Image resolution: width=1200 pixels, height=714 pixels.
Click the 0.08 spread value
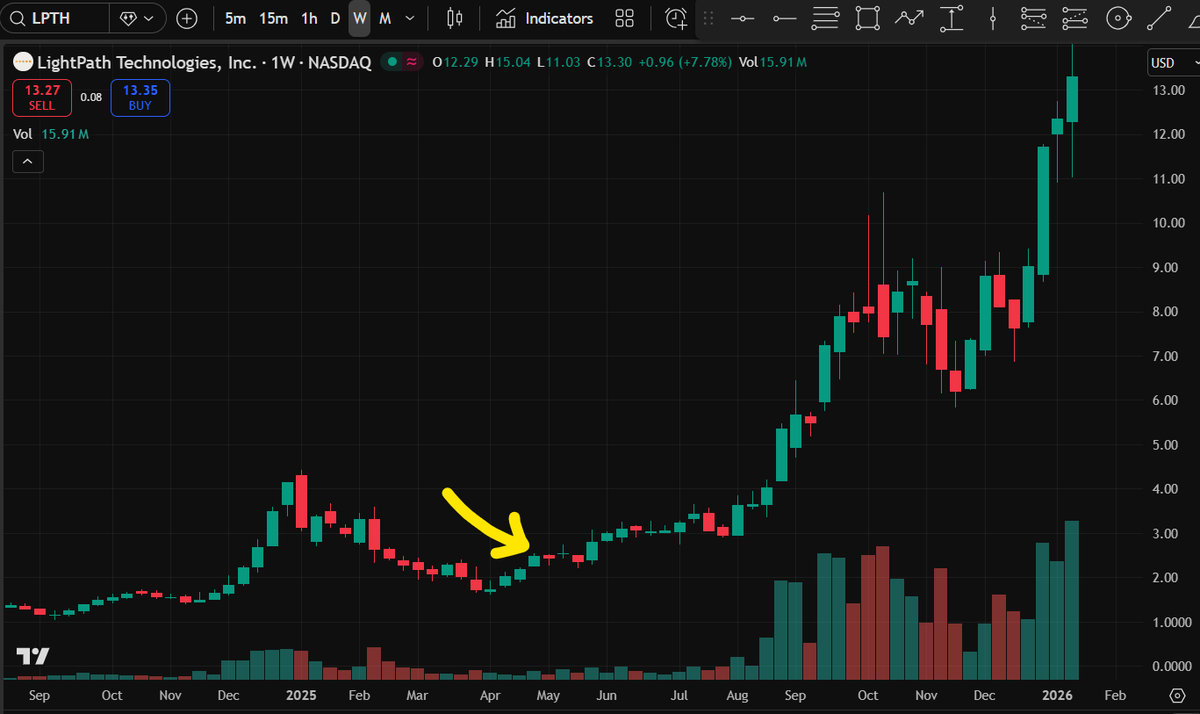pyautogui.click(x=91, y=97)
